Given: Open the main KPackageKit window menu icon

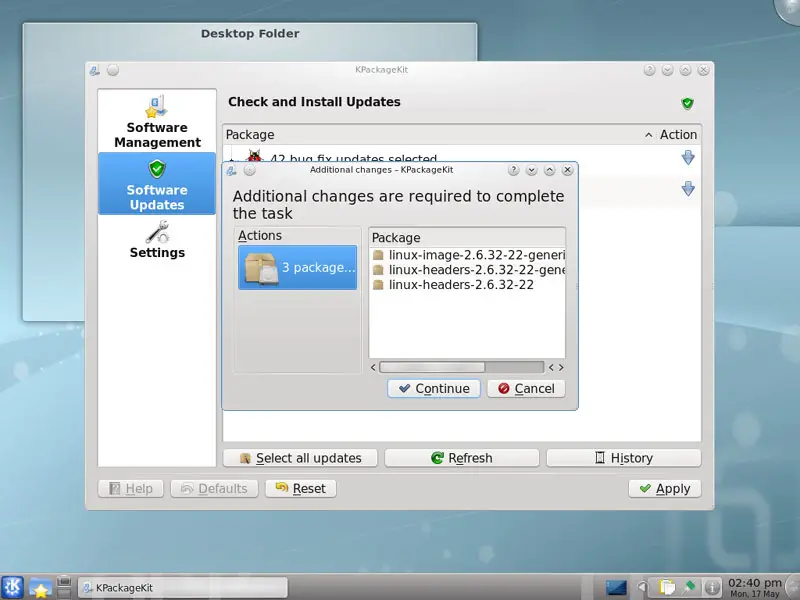Looking at the screenshot, I should click(x=94, y=70).
